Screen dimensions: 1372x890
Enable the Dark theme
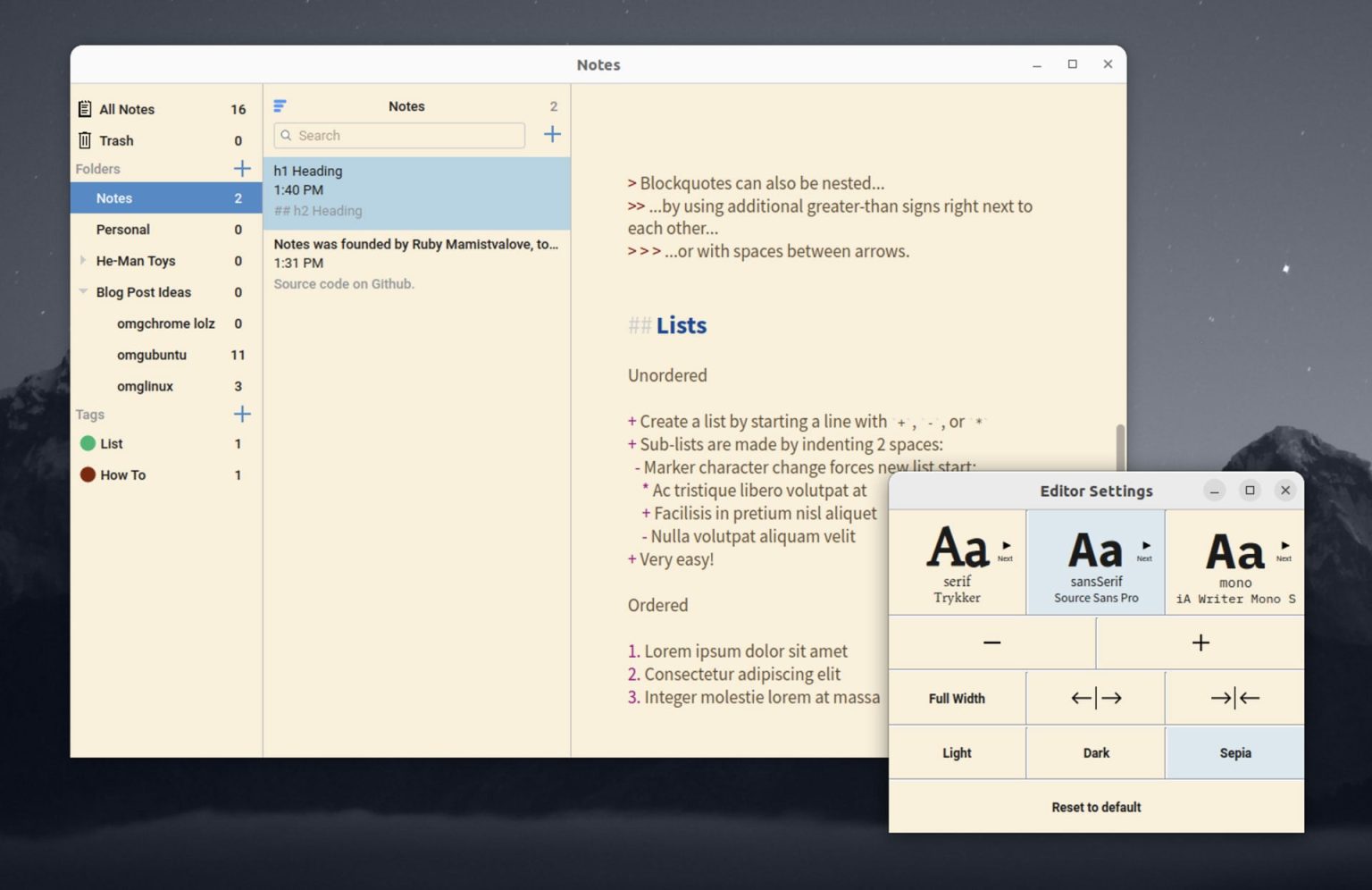(x=1095, y=752)
